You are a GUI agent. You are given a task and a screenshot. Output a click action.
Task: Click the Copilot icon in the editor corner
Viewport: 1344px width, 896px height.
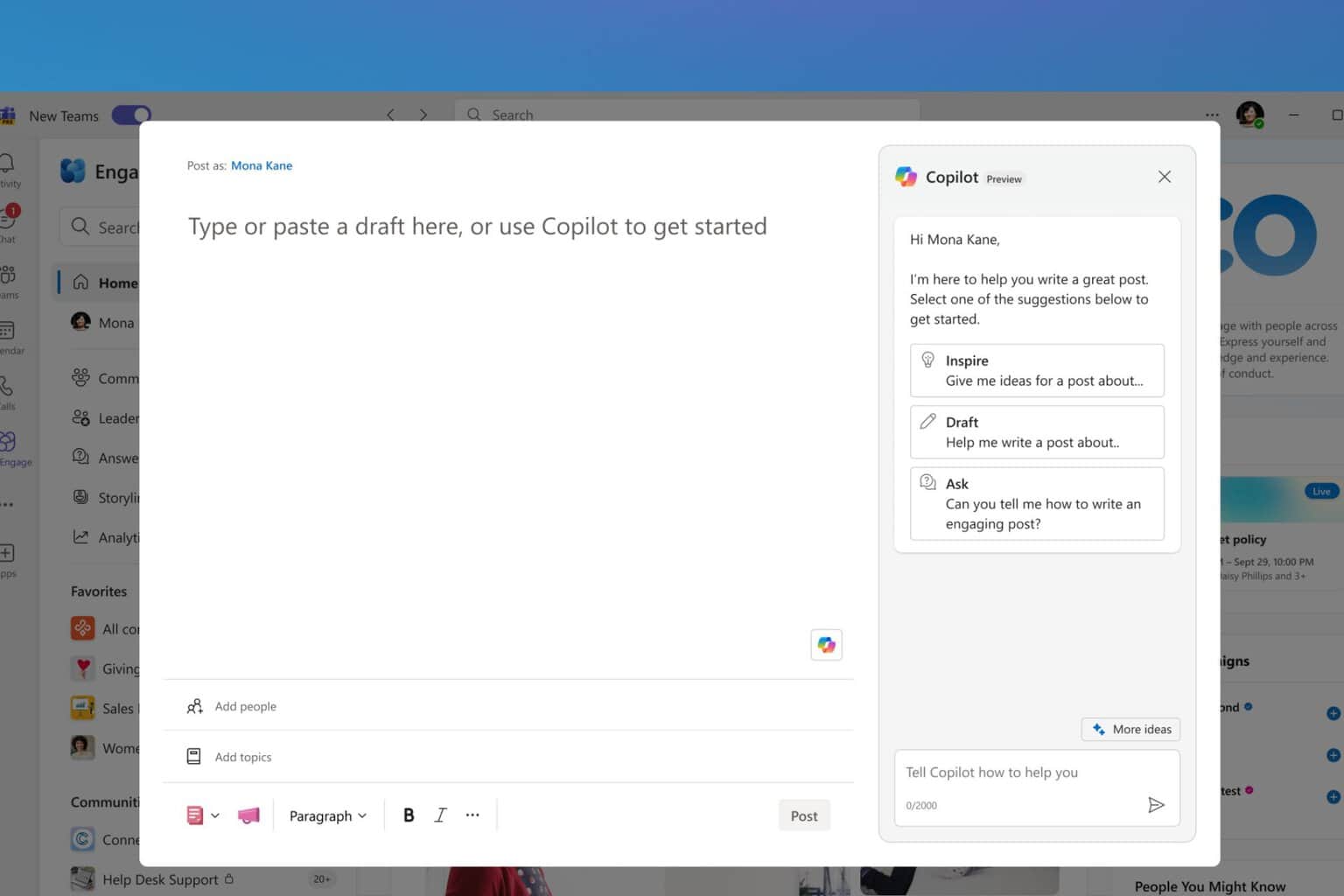click(826, 645)
